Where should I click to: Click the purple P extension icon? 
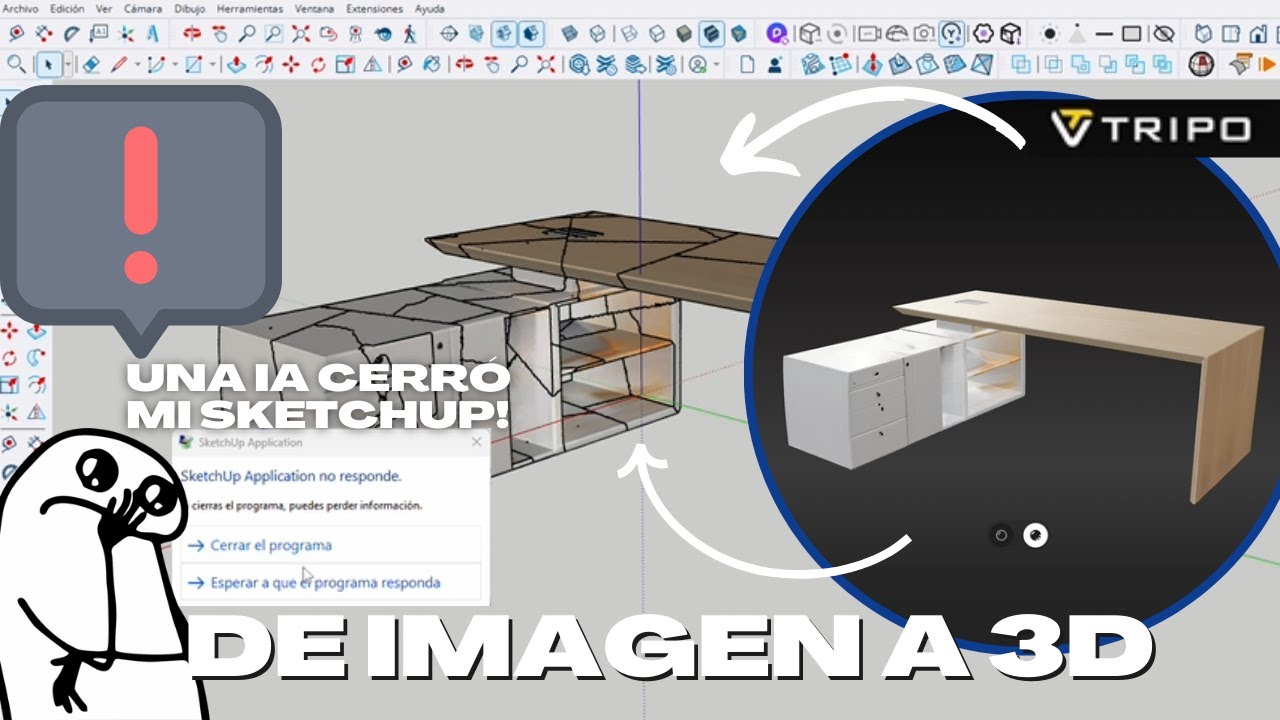tap(776, 33)
